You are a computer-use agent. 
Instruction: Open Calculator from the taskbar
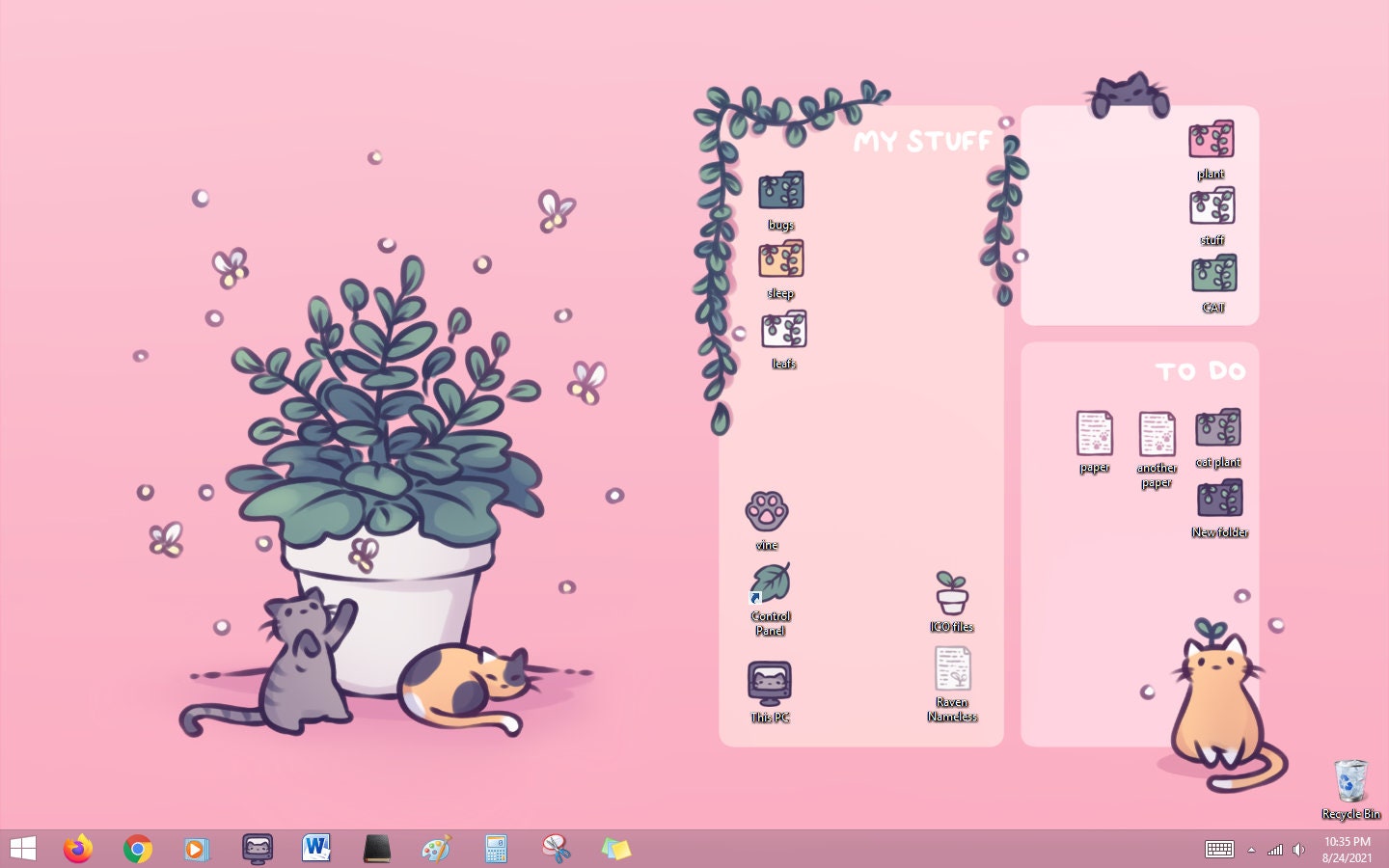(x=498, y=849)
